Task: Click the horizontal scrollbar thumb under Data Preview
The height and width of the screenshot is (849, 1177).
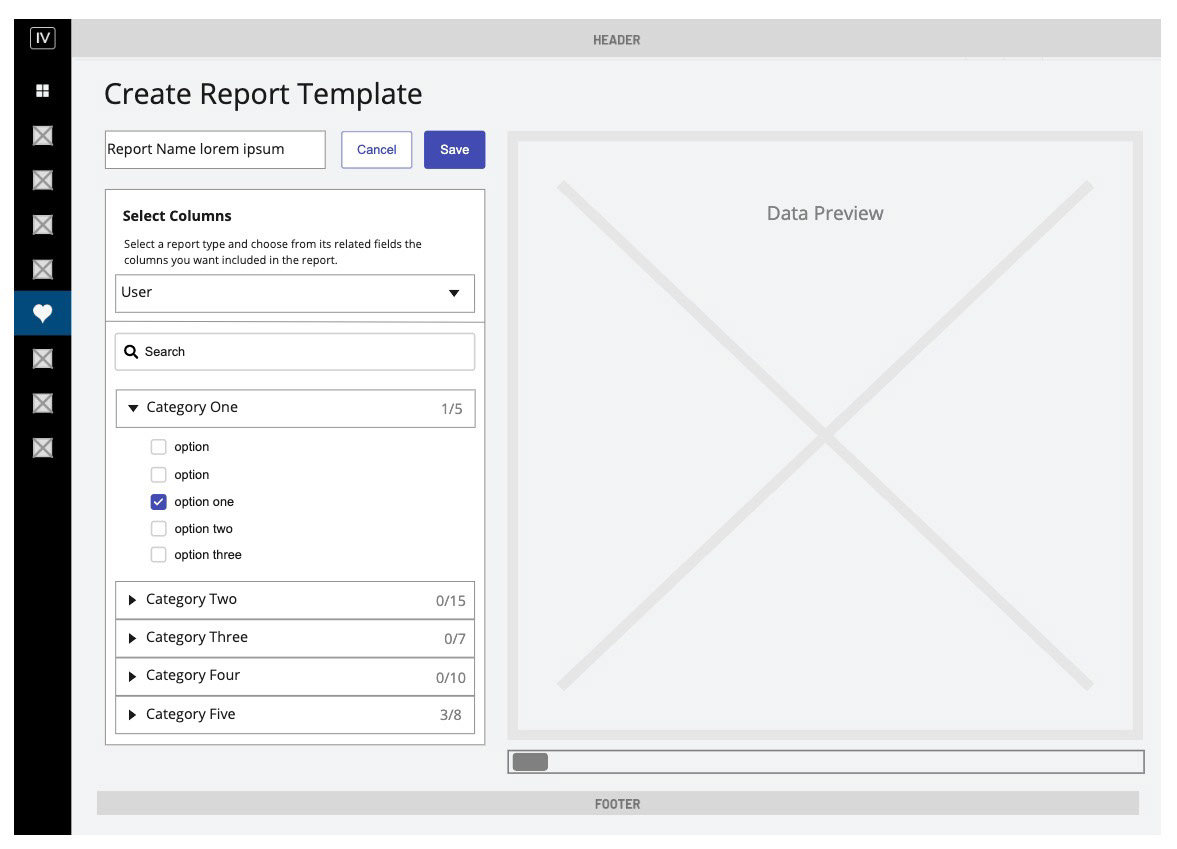Action: [530, 762]
